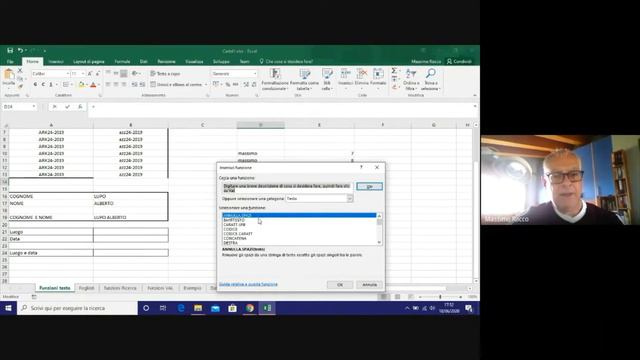This screenshot has width=640, height=360.
Task: Adjust the zoom slider in status bar
Action: [440, 297]
